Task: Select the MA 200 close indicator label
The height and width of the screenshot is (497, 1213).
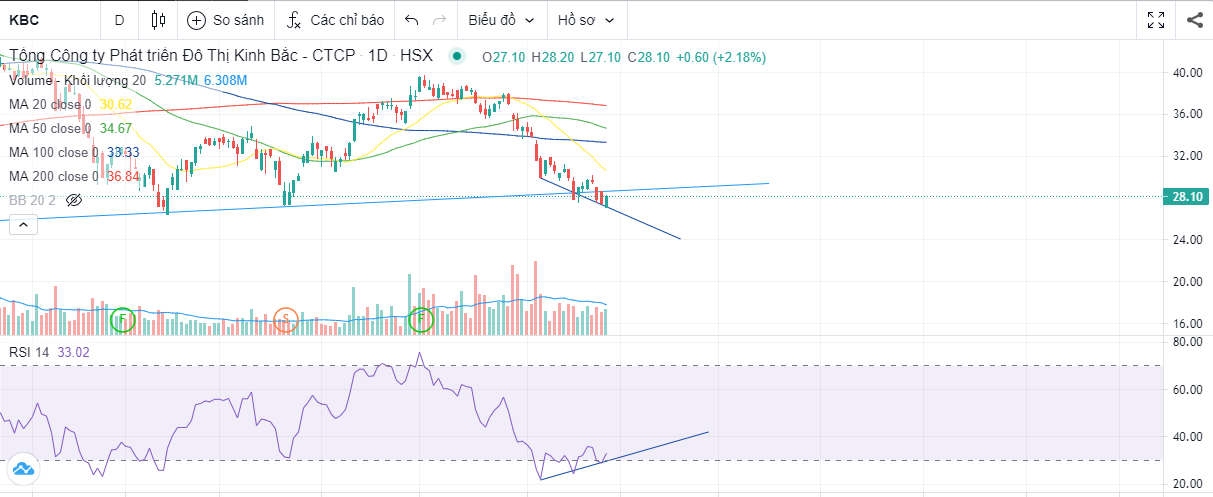Action: (x=49, y=176)
